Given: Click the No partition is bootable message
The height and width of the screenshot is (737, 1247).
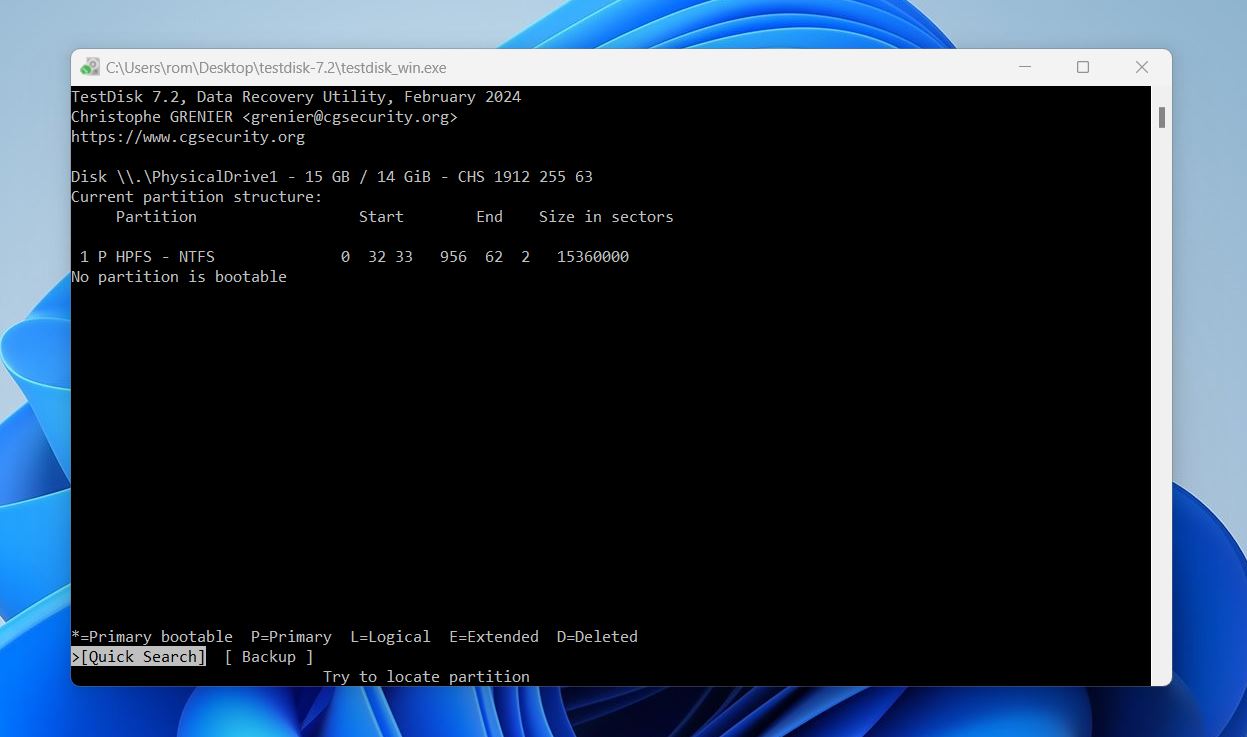Looking at the screenshot, I should 179,277.
